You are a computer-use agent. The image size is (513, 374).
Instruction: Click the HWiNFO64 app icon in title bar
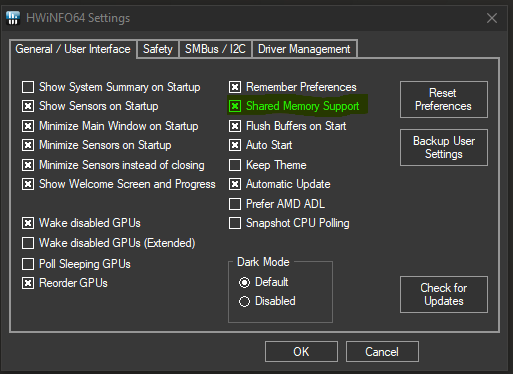coord(13,18)
